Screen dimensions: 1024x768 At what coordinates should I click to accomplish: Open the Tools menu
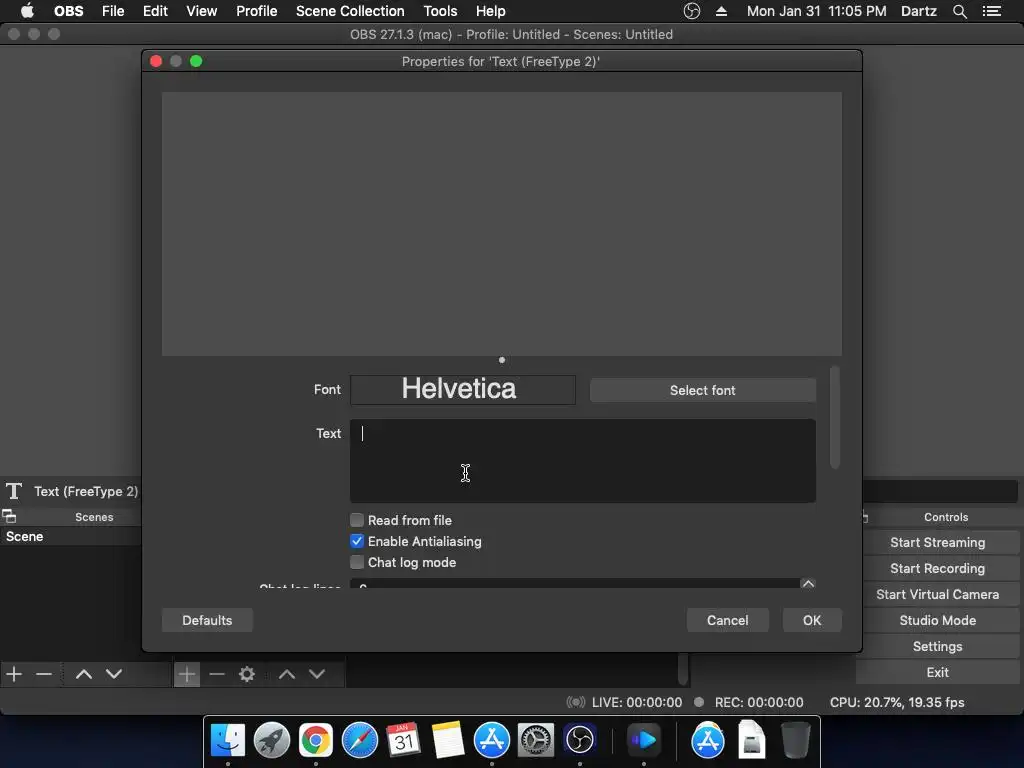(x=440, y=11)
